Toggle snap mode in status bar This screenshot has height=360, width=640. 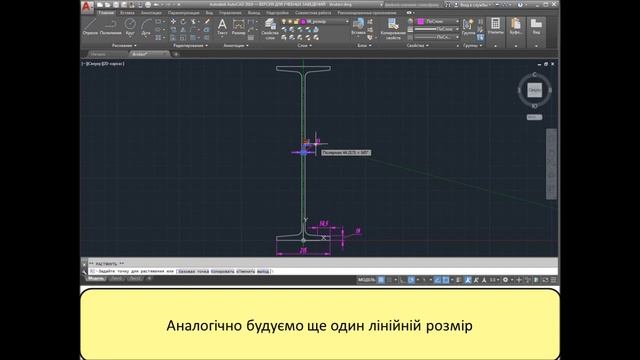pos(389,280)
